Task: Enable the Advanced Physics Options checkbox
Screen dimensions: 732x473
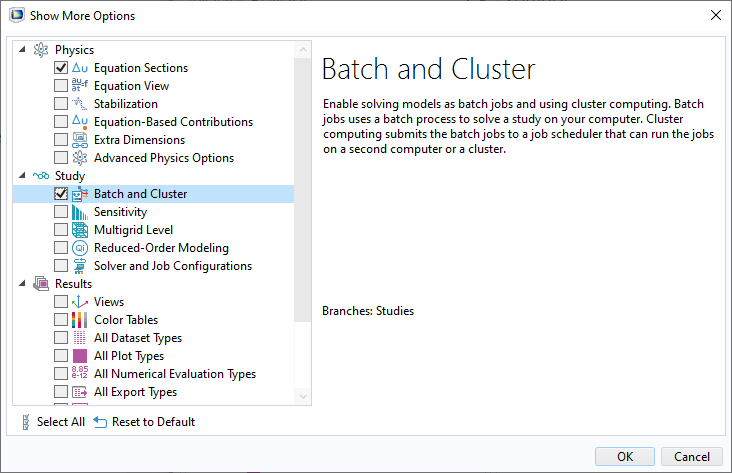Action: click(x=61, y=158)
